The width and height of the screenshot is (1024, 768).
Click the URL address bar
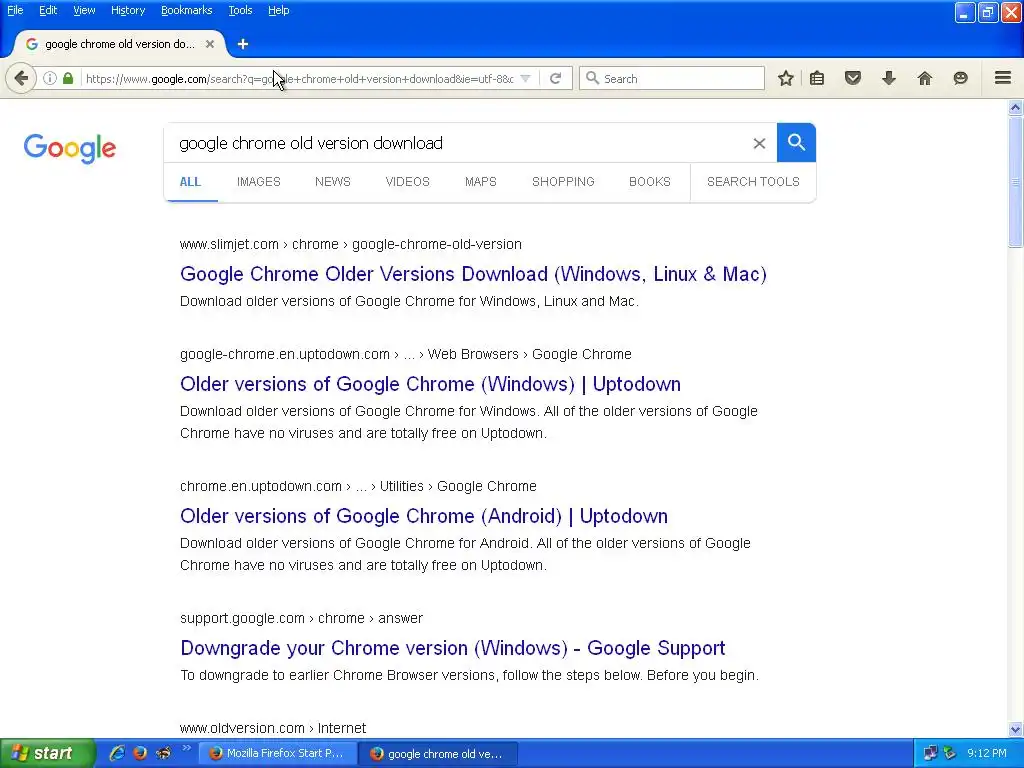(x=300, y=79)
